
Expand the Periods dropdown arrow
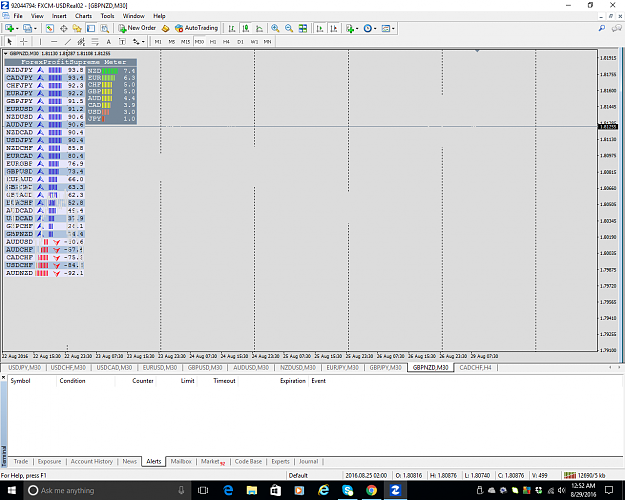click(375, 28)
